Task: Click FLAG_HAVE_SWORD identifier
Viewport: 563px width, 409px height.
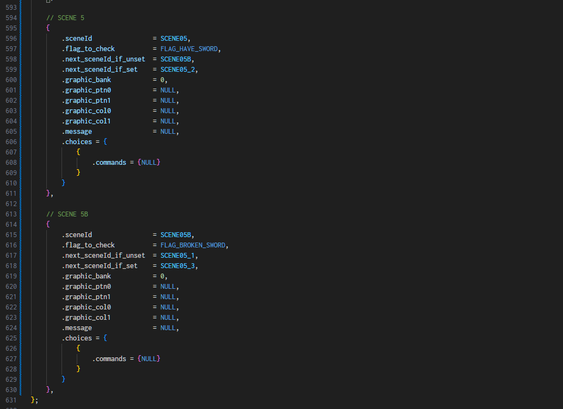Action: [189, 49]
